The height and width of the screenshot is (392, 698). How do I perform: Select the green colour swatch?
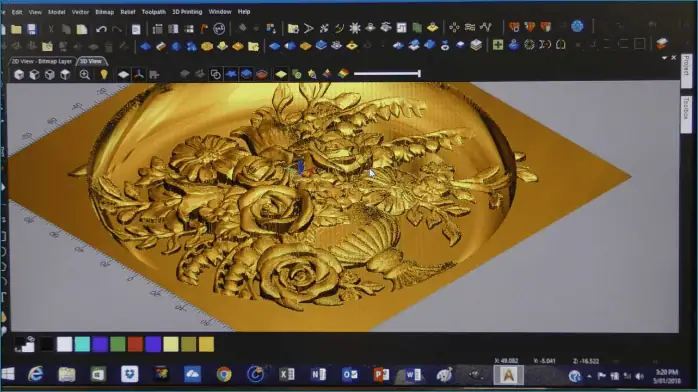click(x=118, y=344)
